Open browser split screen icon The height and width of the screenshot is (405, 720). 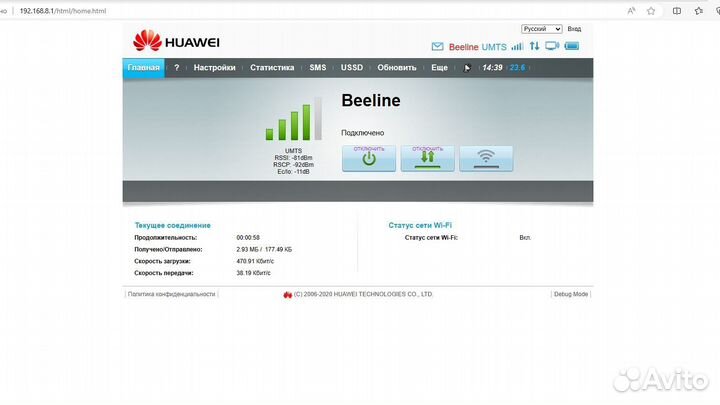(677, 11)
